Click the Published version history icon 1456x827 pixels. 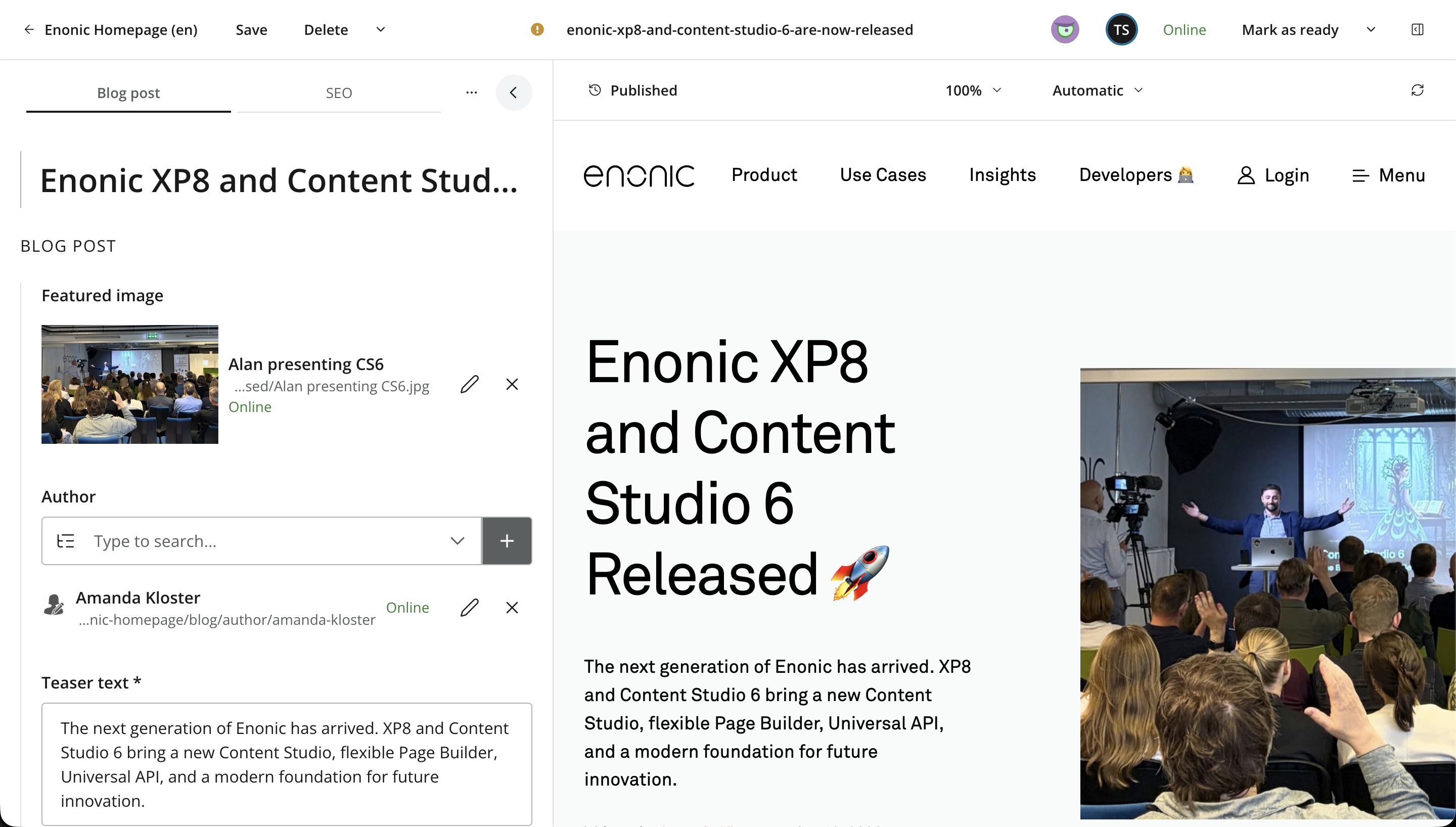[595, 90]
